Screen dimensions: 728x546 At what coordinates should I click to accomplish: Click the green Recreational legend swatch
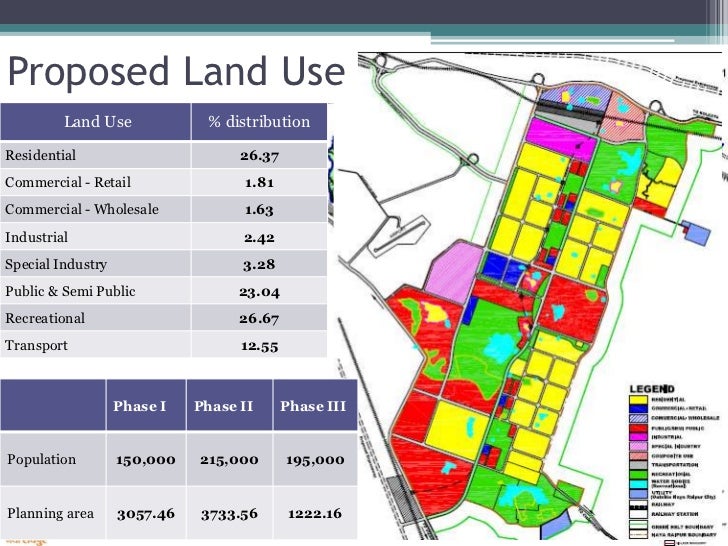point(638,475)
